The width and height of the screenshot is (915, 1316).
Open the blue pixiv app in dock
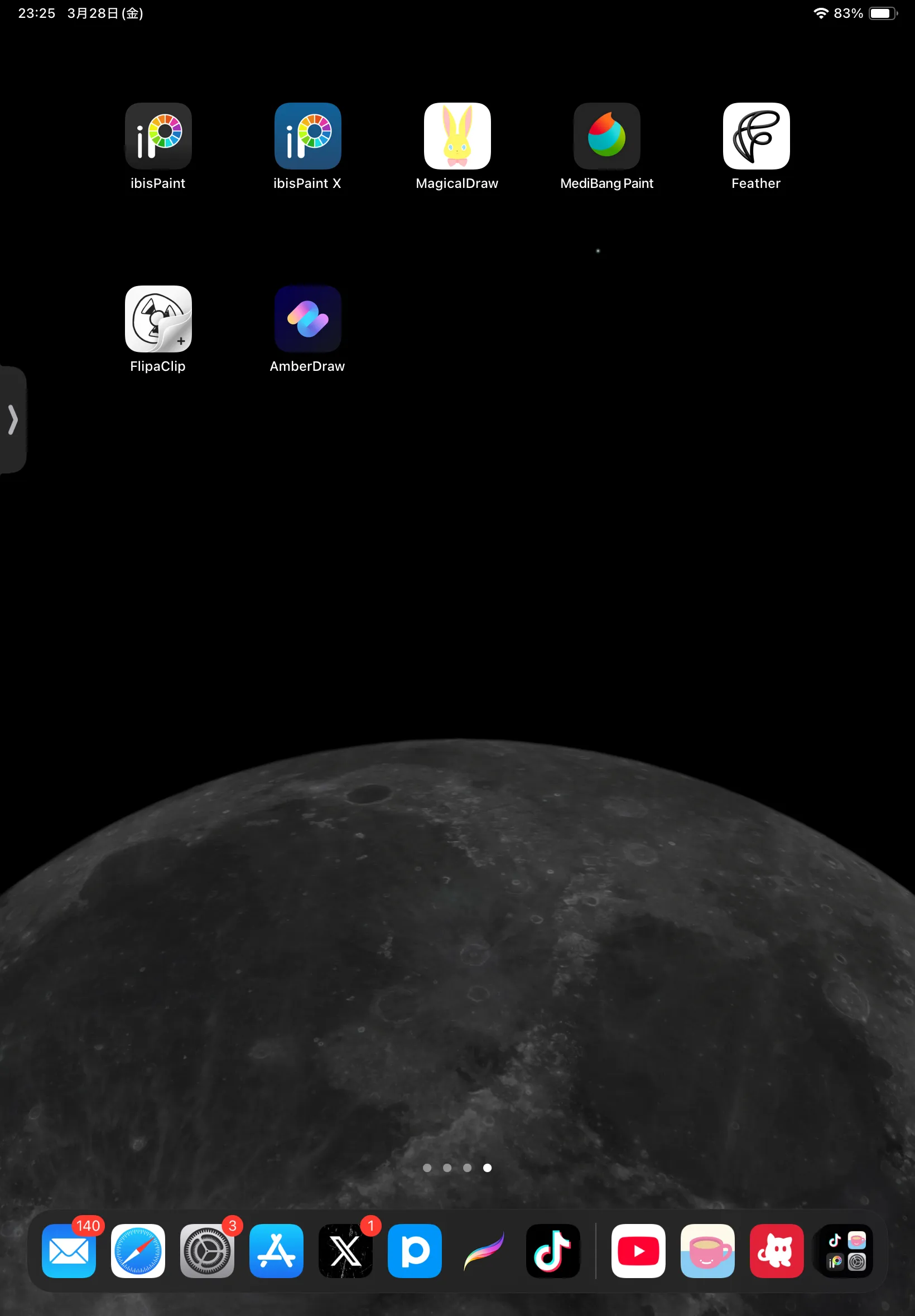pyautogui.click(x=415, y=1251)
